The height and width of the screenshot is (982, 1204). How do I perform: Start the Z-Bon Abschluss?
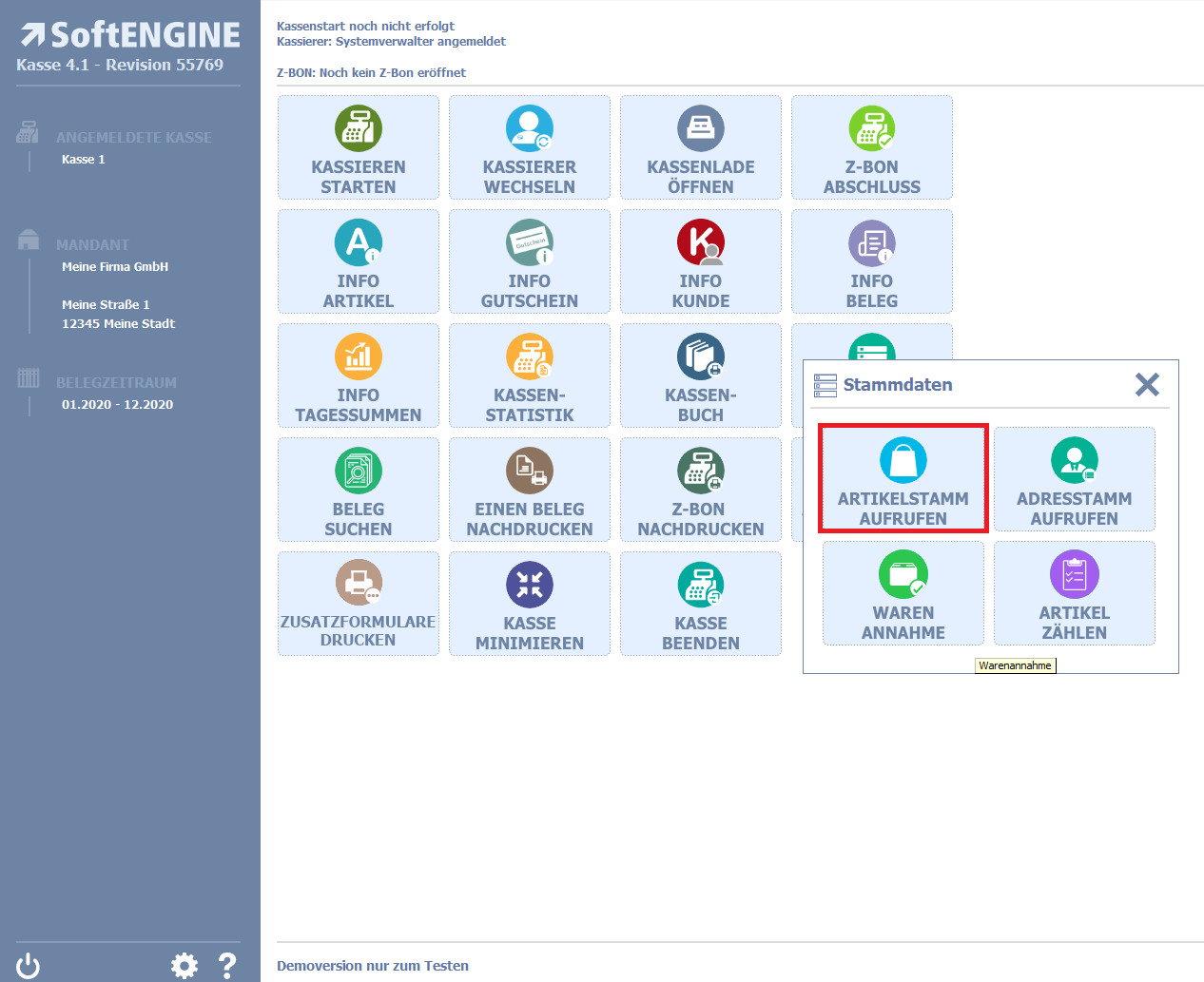point(872,147)
